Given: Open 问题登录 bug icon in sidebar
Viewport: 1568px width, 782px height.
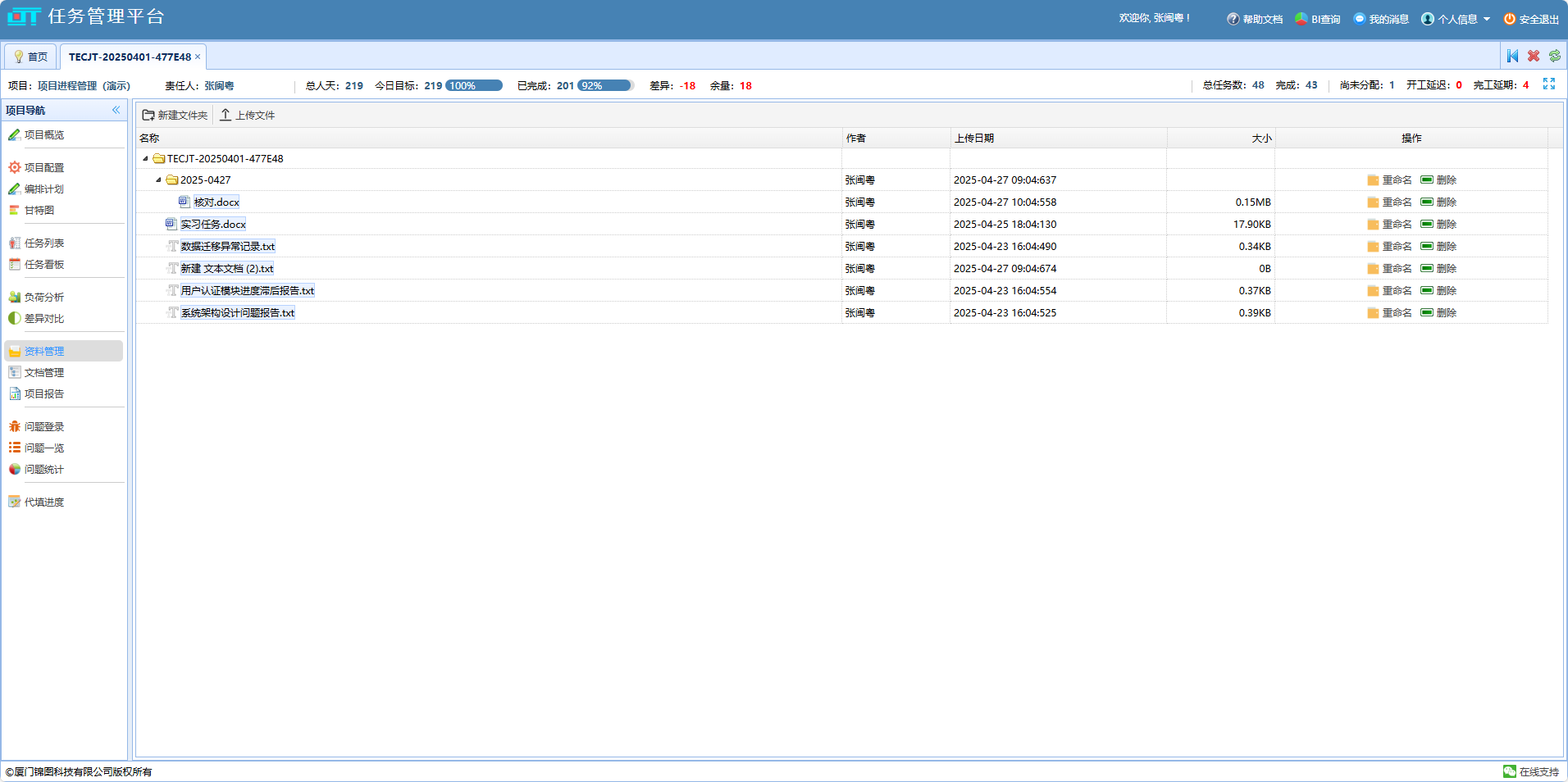Looking at the screenshot, I should click(x=14, y=426).
